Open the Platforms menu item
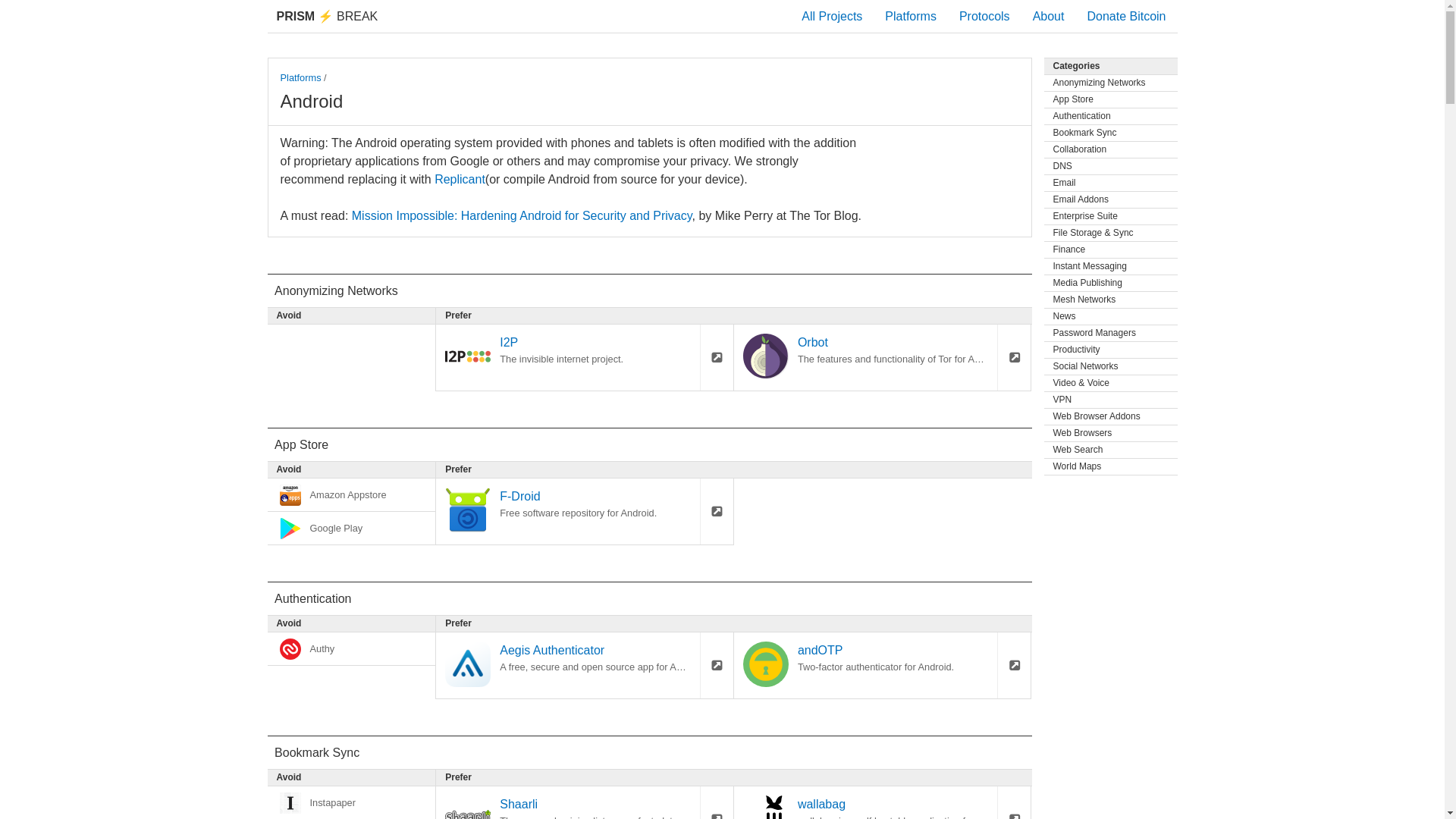 [910, 16]
